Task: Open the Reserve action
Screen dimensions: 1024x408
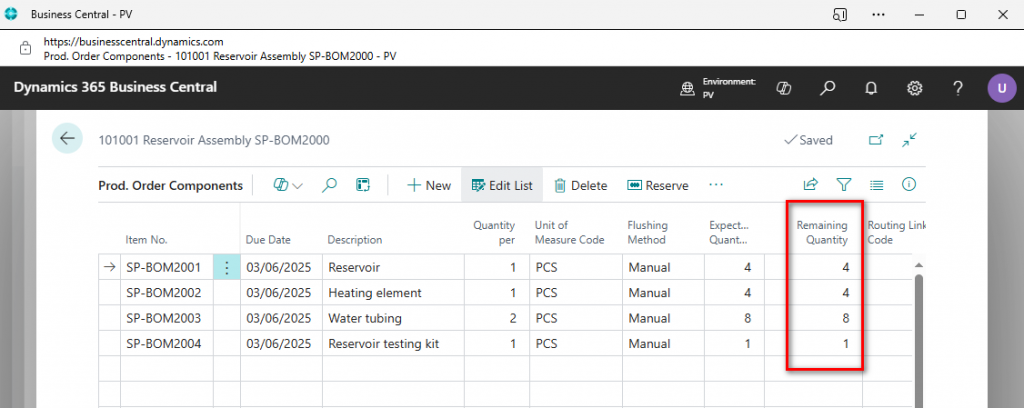Action: coord(657,185)
